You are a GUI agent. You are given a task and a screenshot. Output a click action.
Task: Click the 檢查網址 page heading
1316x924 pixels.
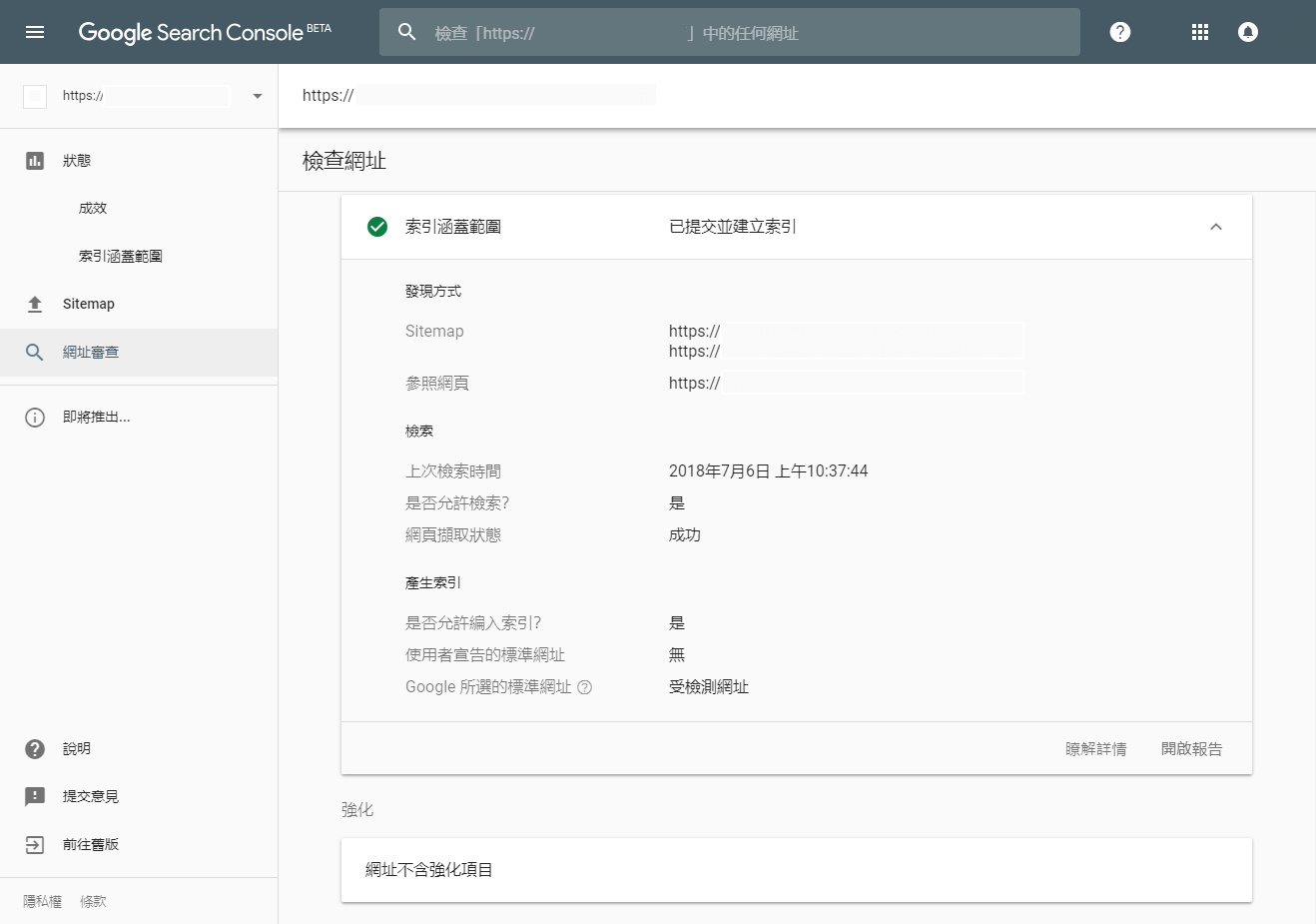(344, 161)
